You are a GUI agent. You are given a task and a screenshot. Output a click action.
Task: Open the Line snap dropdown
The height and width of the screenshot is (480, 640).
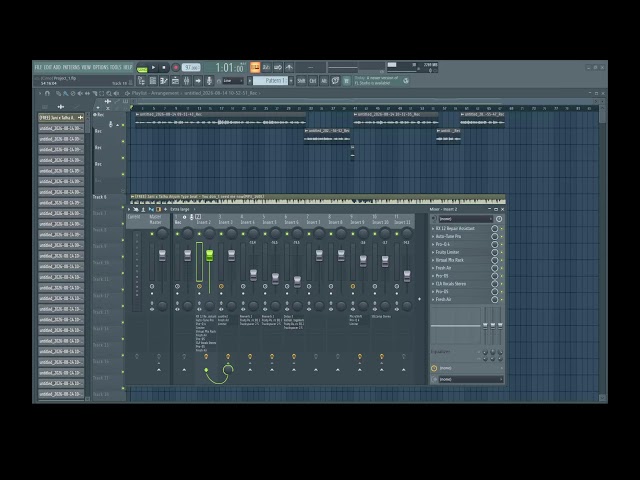(x=233, y=81)
